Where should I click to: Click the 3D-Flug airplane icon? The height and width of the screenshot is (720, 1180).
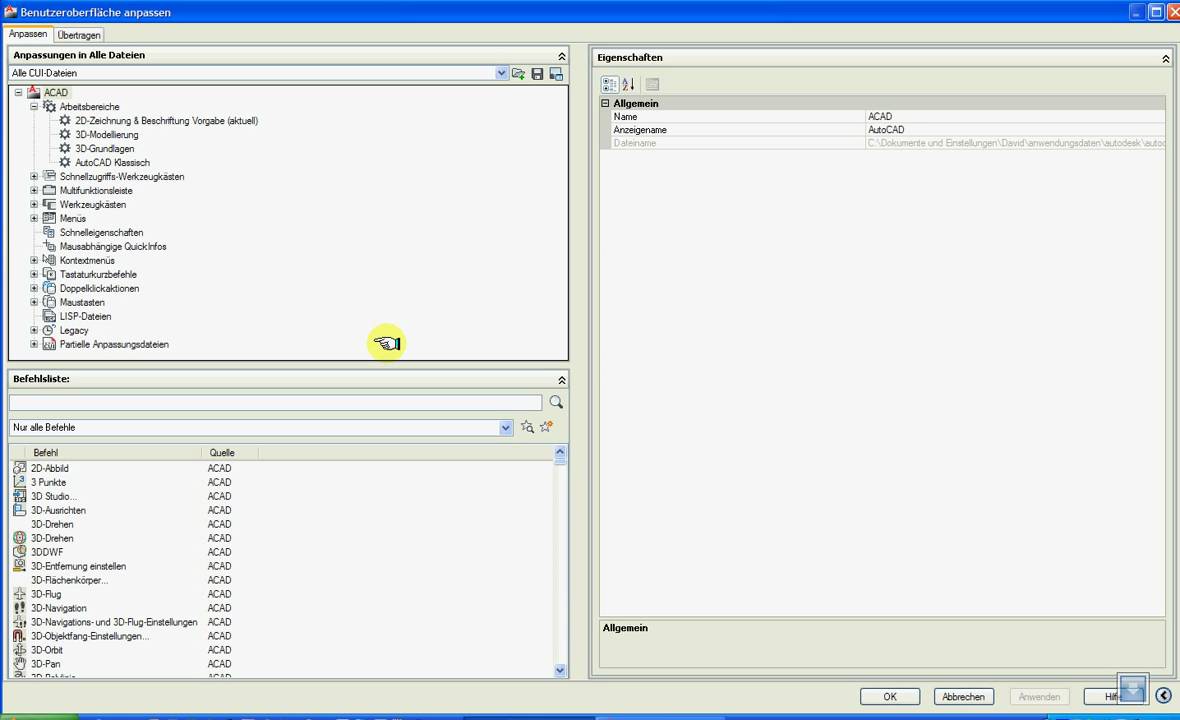pos(20,594)
